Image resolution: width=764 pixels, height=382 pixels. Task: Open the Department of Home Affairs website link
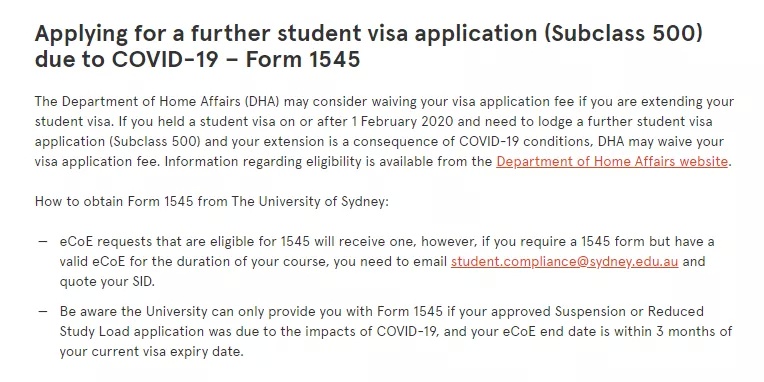[x=612, y=161]
